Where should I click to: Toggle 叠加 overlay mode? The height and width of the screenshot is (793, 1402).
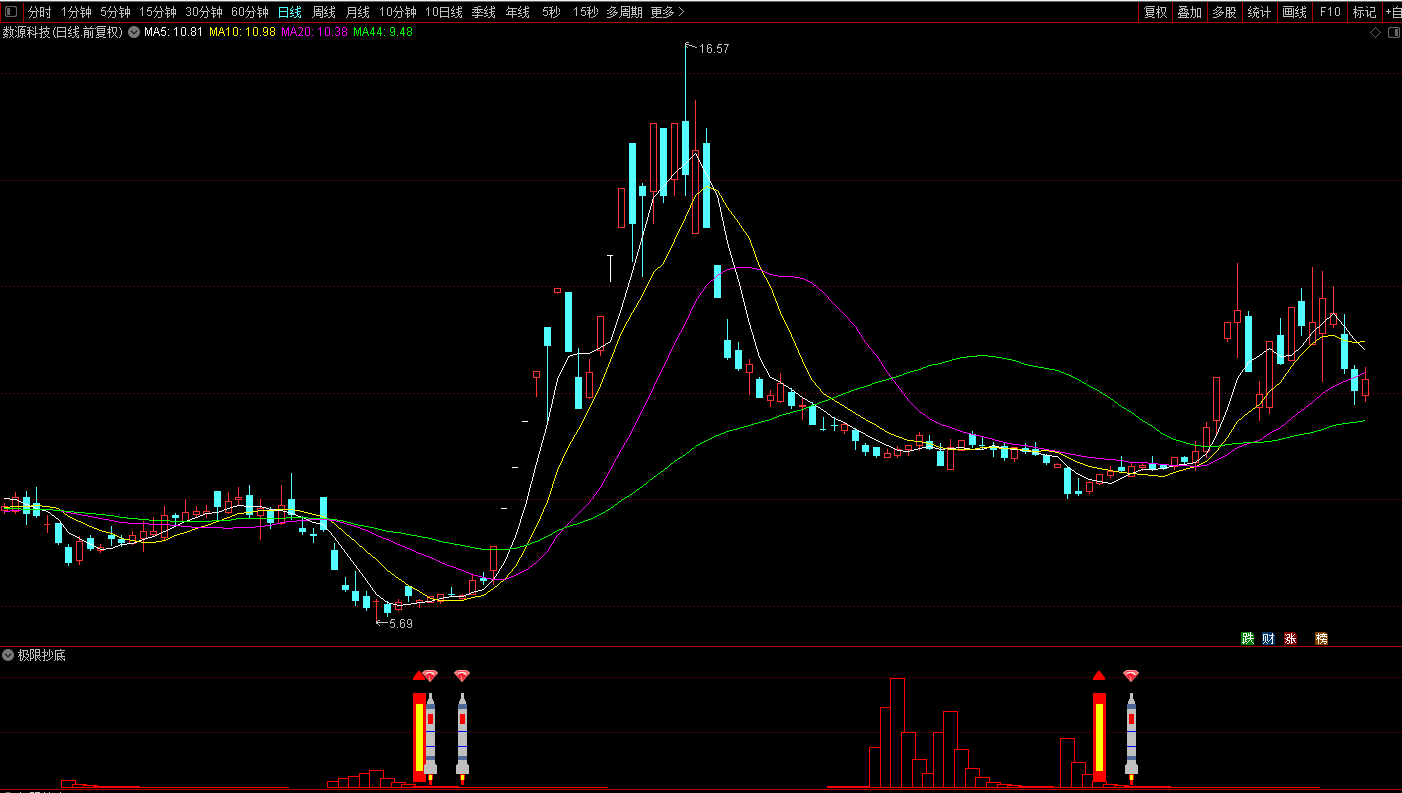pyautogui.click(x=1189, y=12)
